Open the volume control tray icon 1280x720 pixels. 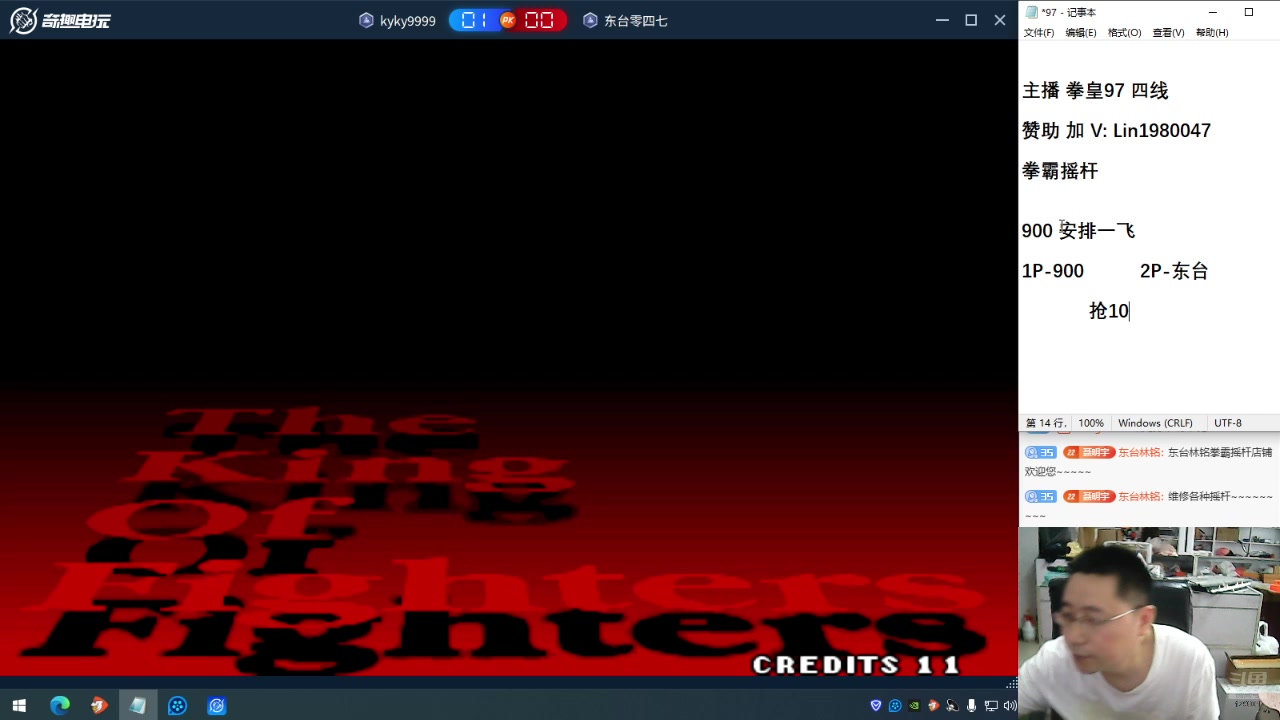[1009, 706]
